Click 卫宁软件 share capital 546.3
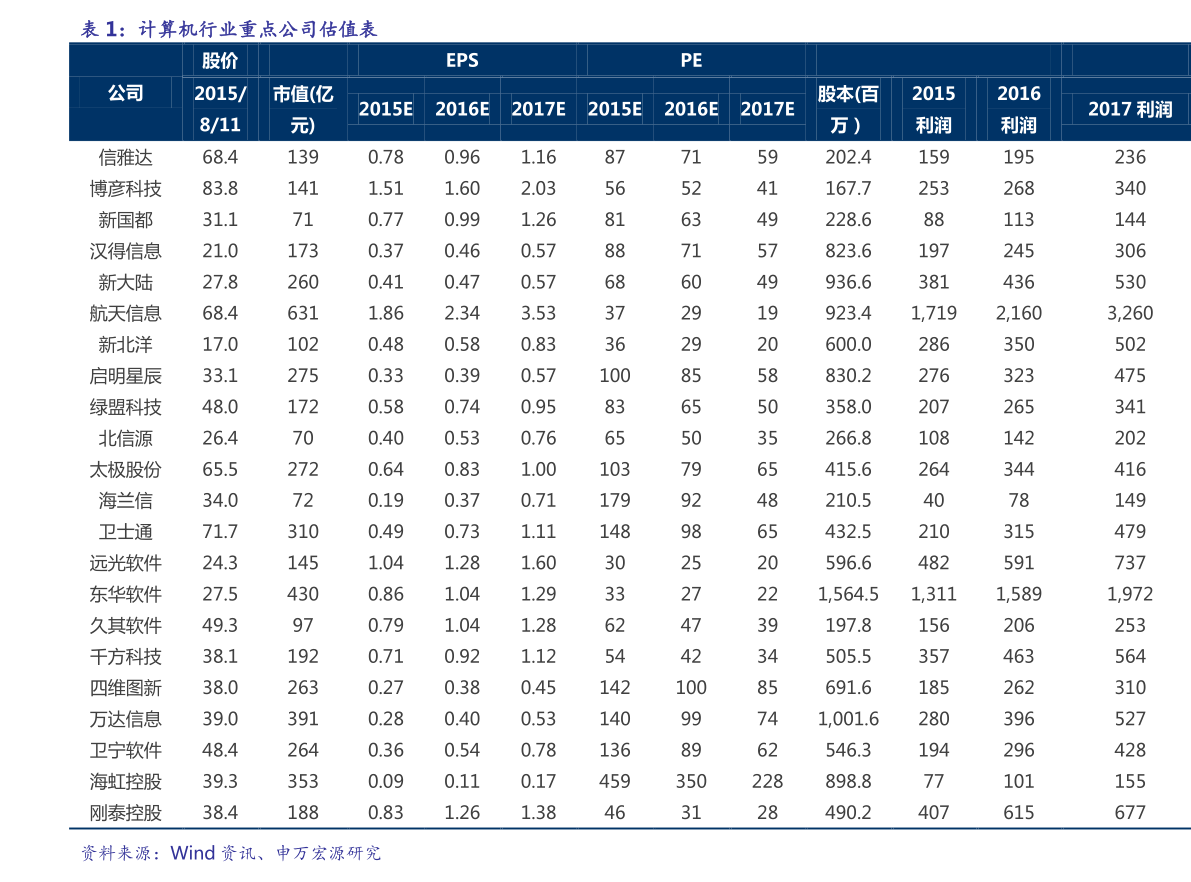This screenshot has height=882, width=1191. [x=848, y=750]
